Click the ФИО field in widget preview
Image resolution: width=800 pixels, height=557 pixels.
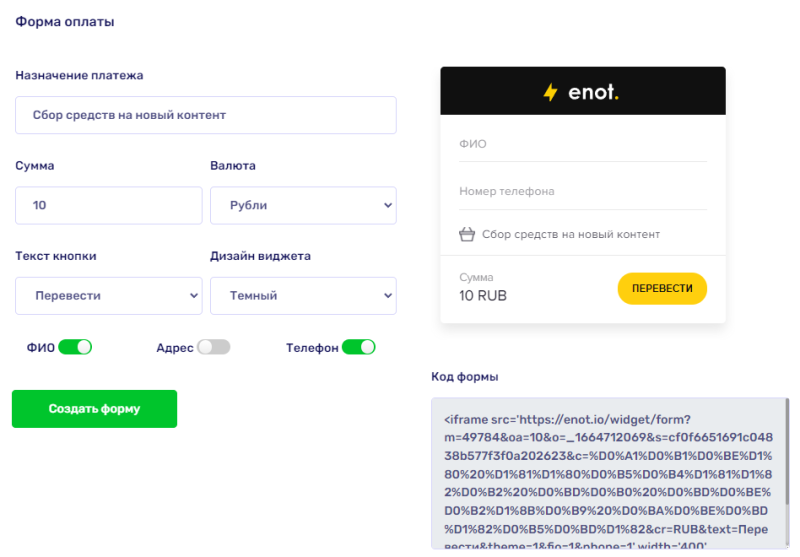pos(583,144)
